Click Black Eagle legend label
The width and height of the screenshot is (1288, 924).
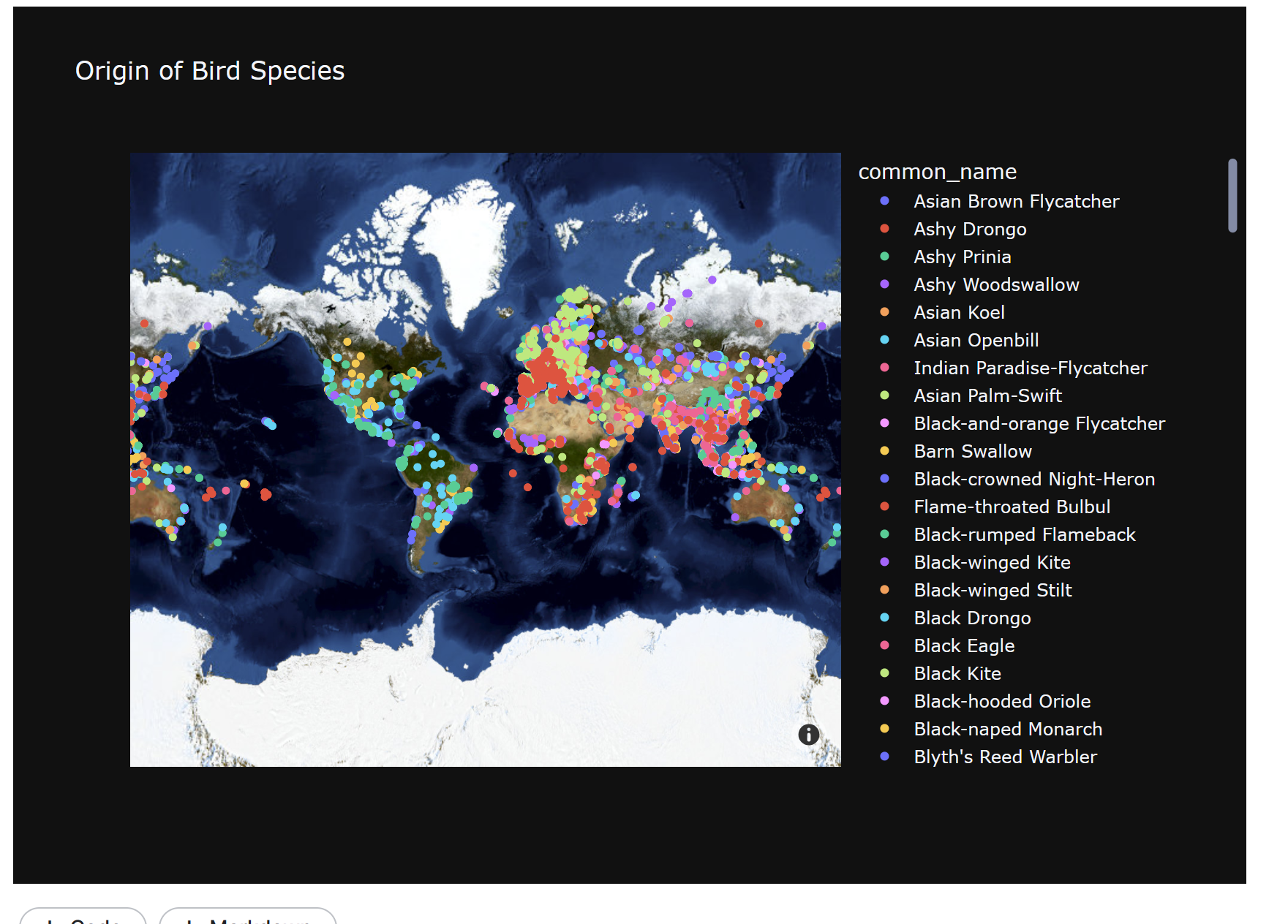click(964, 645)
